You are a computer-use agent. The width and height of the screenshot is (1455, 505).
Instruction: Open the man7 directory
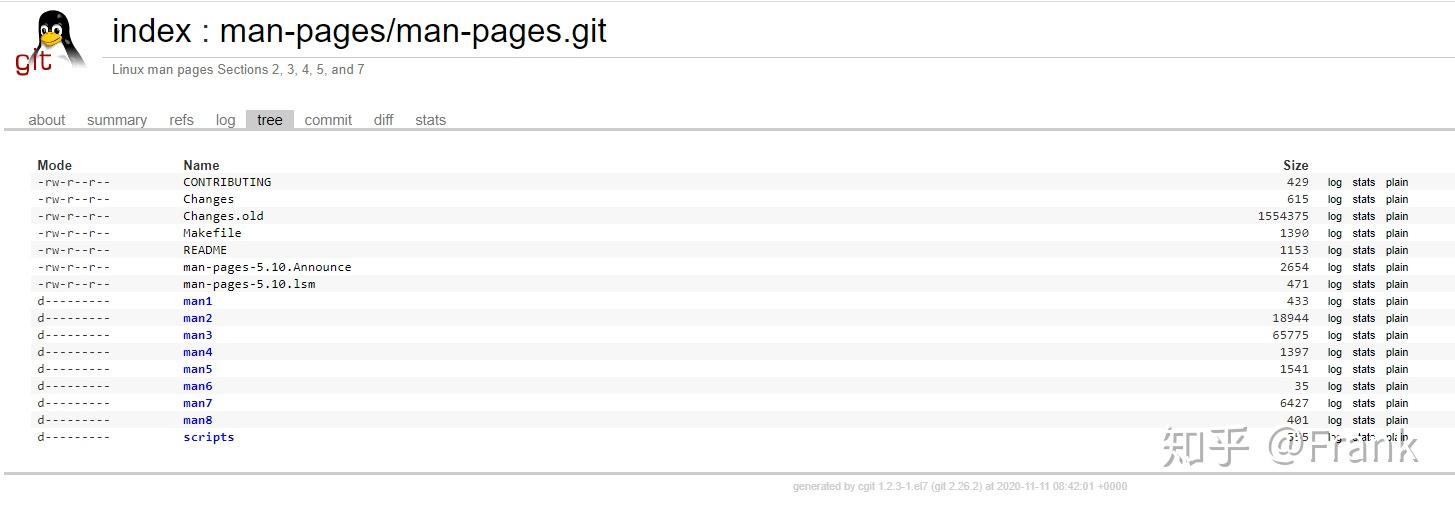click(x=198, y=403)
